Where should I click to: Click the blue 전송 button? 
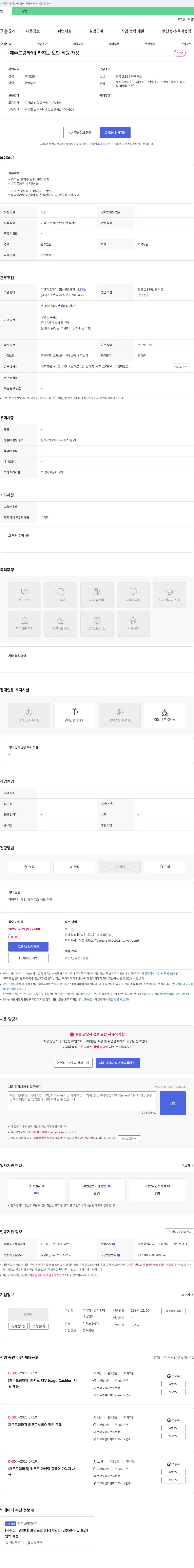tap(173, 1103)
